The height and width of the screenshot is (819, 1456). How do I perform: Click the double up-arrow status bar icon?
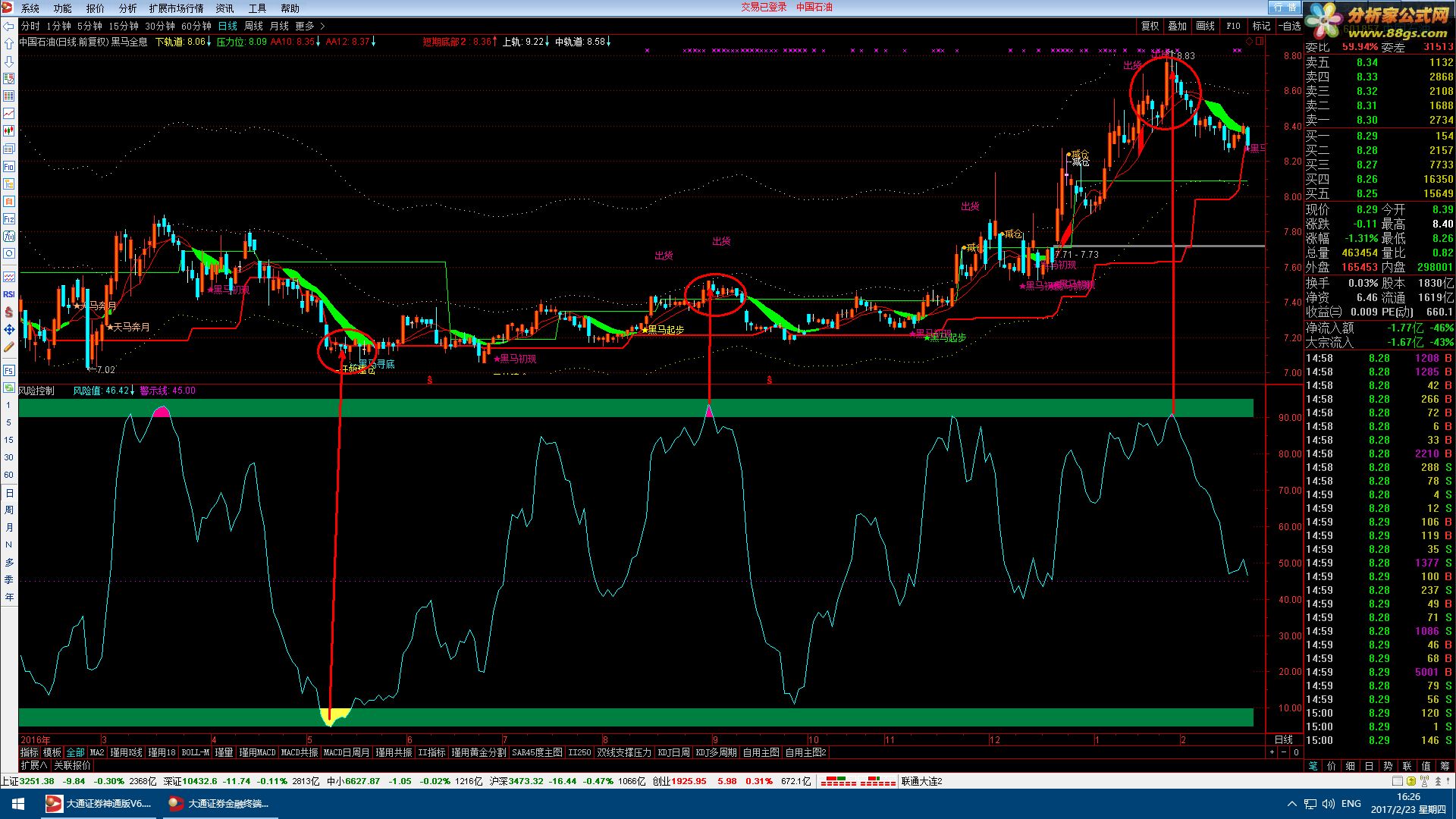pyautogui.click(x=1439, y=781)
